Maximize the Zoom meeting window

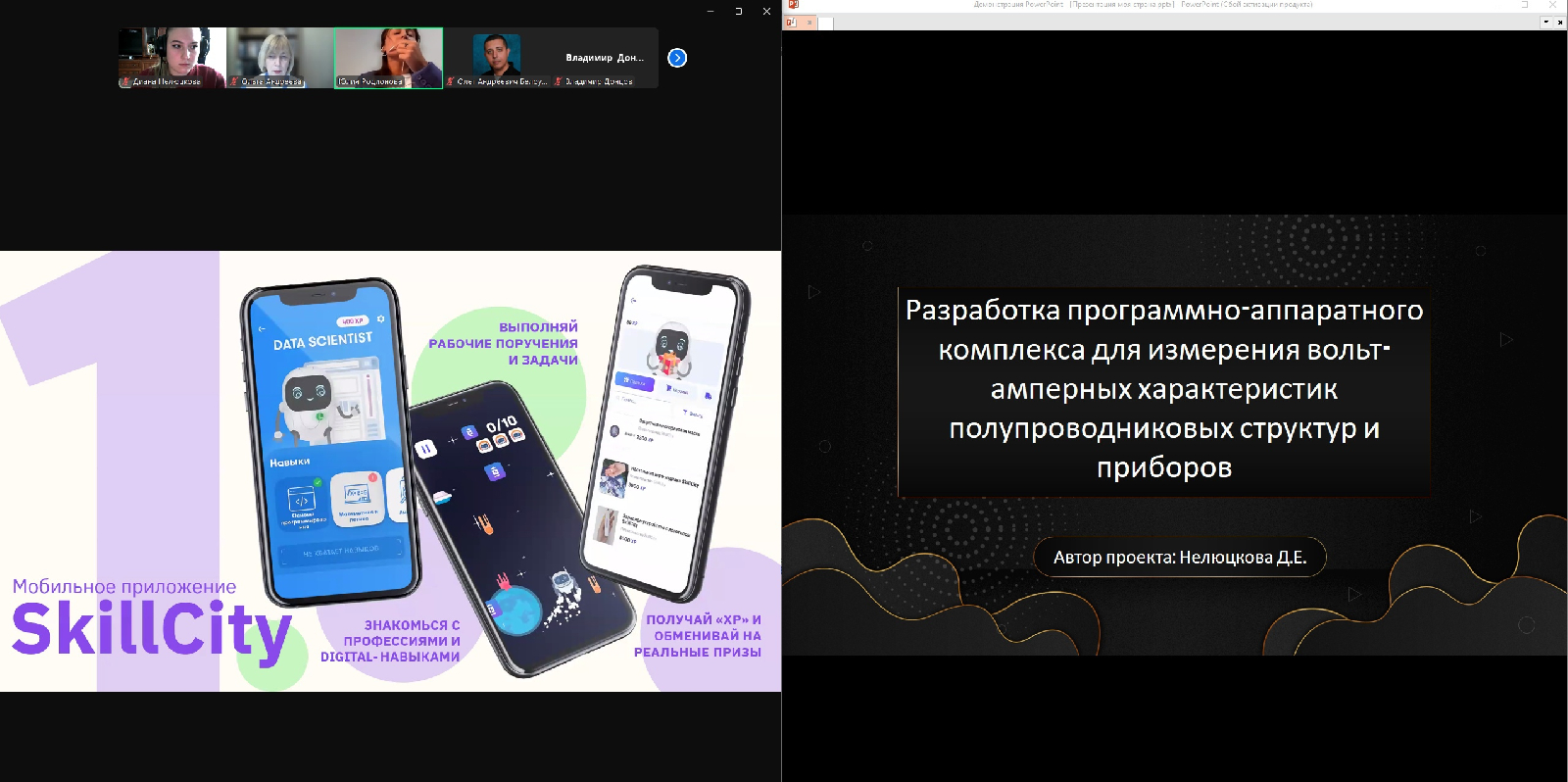(739, 12)
